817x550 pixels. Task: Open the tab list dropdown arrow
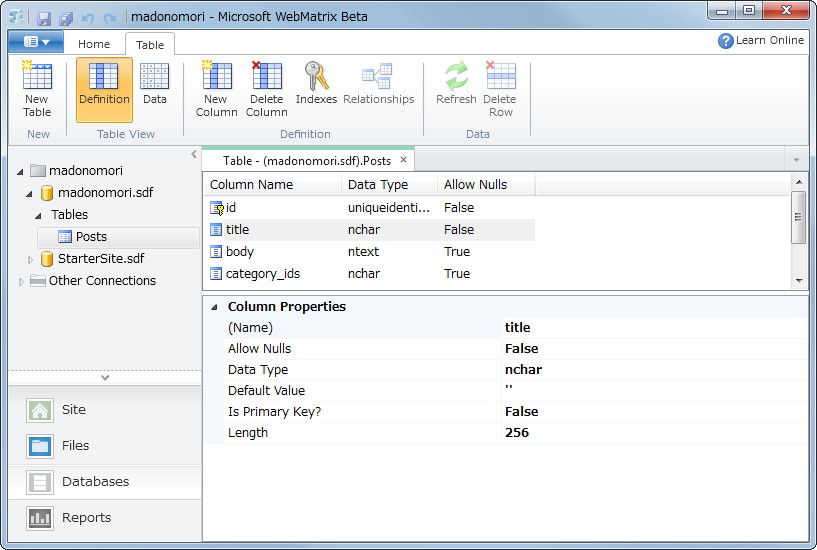coord(796,159)
